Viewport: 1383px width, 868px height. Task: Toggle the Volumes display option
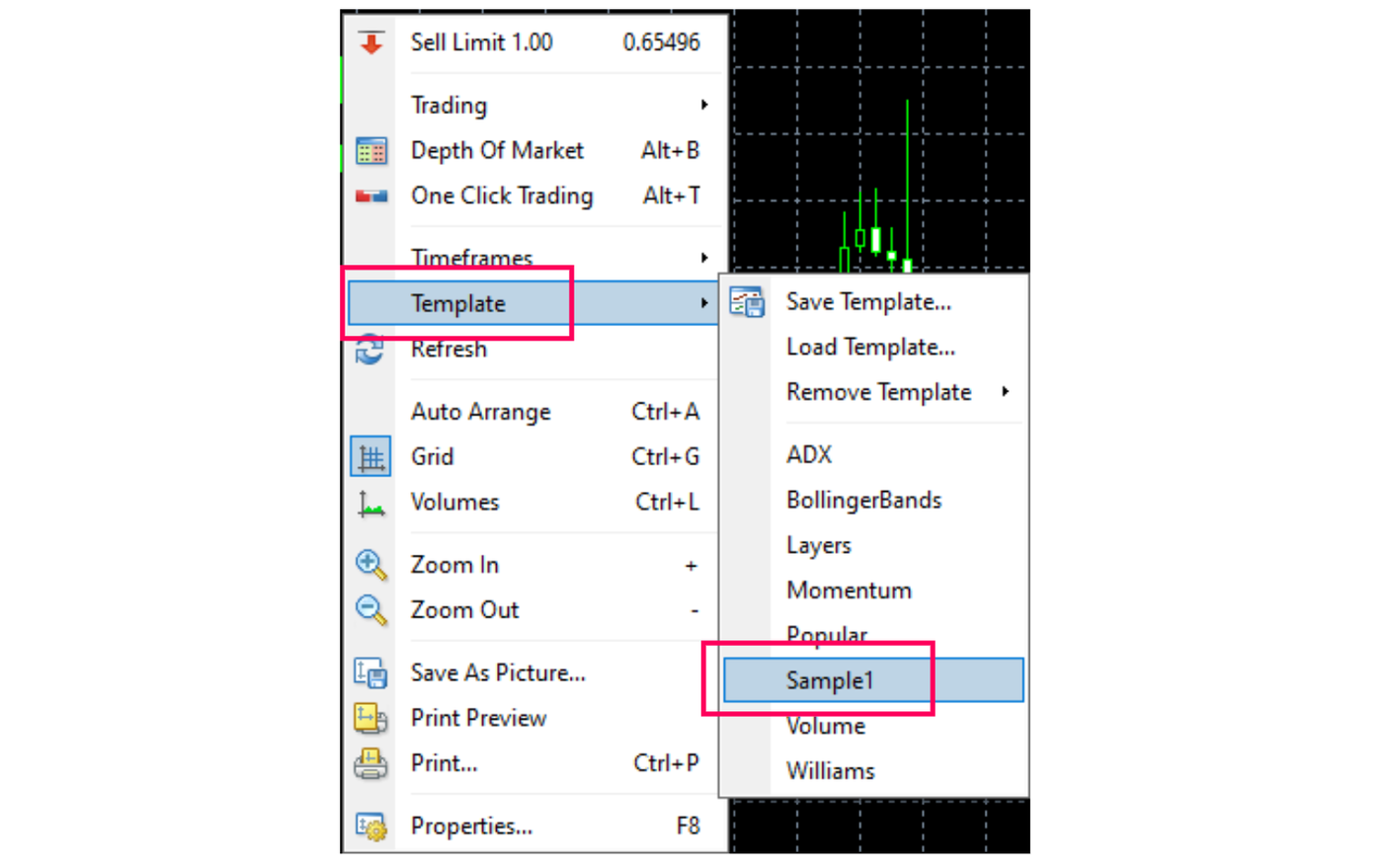click(455, 503)
